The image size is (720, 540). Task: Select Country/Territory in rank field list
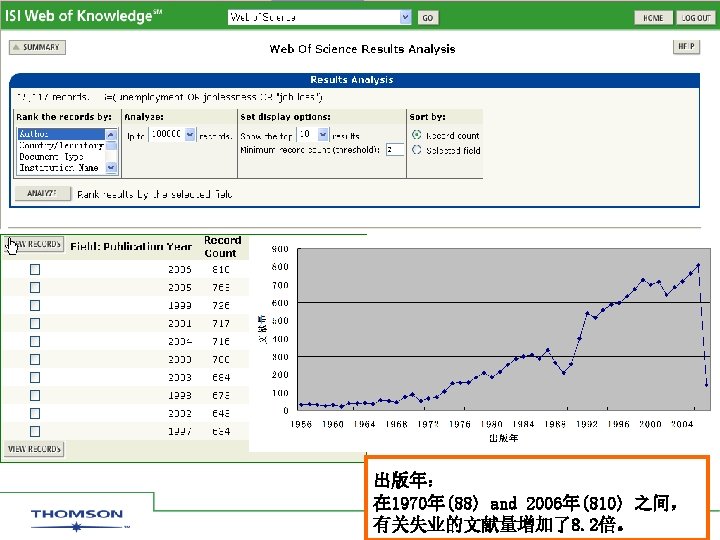[x=61, y=145]
